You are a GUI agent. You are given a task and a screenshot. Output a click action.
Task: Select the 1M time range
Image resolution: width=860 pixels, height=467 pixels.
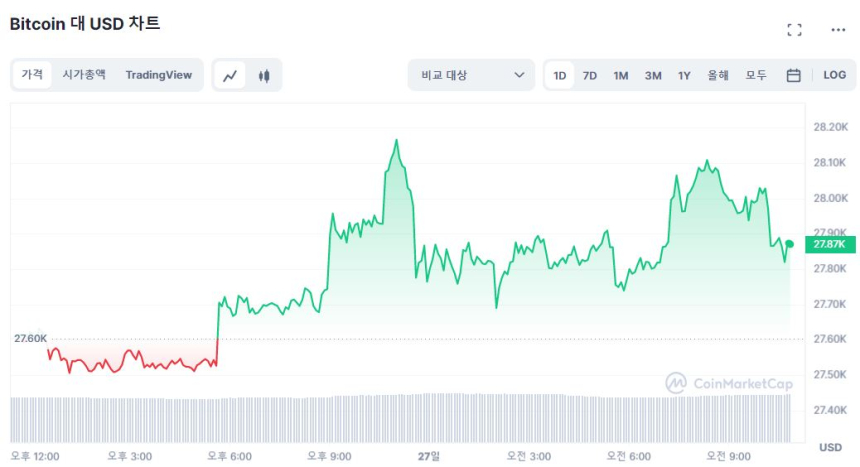tap(621, 75)
